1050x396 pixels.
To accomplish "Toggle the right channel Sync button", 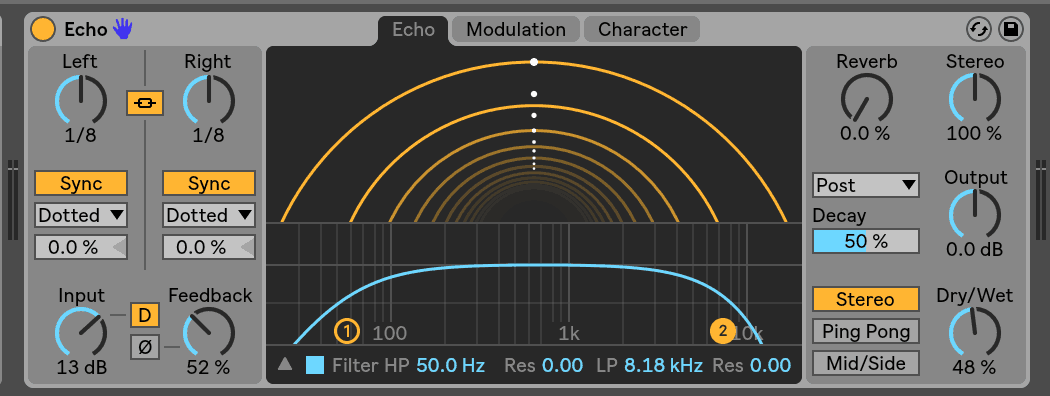I will (x=209, y=184).
